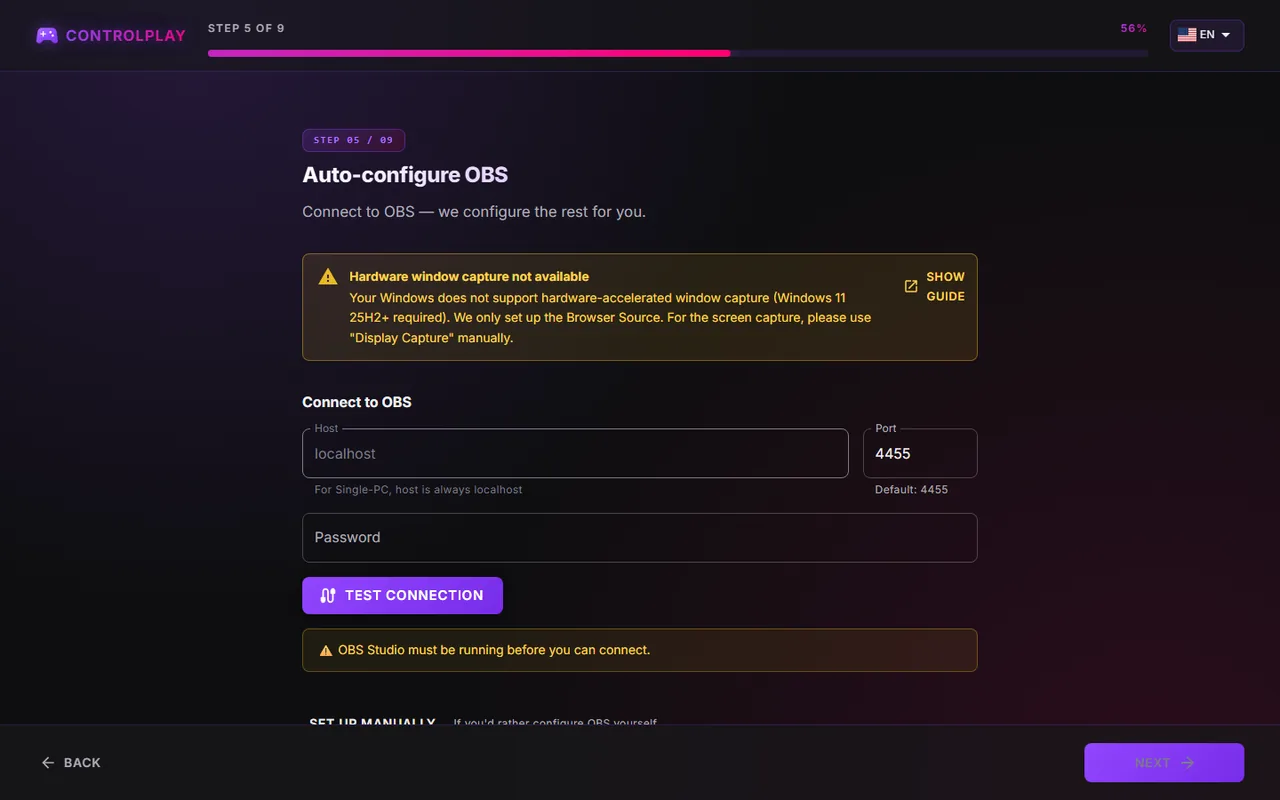Click the Test Connection button
The image size is (1280, 800).
click(402, 596)
